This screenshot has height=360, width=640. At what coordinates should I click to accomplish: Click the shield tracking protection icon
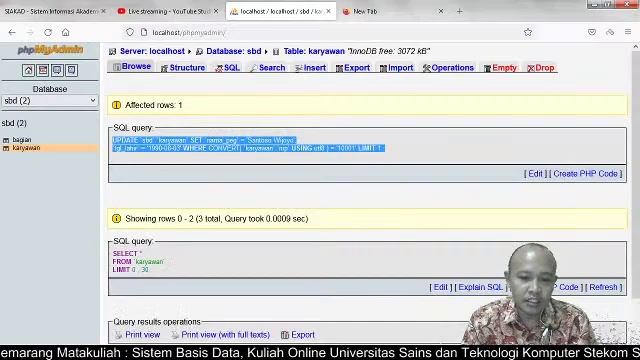pos(130,32)
